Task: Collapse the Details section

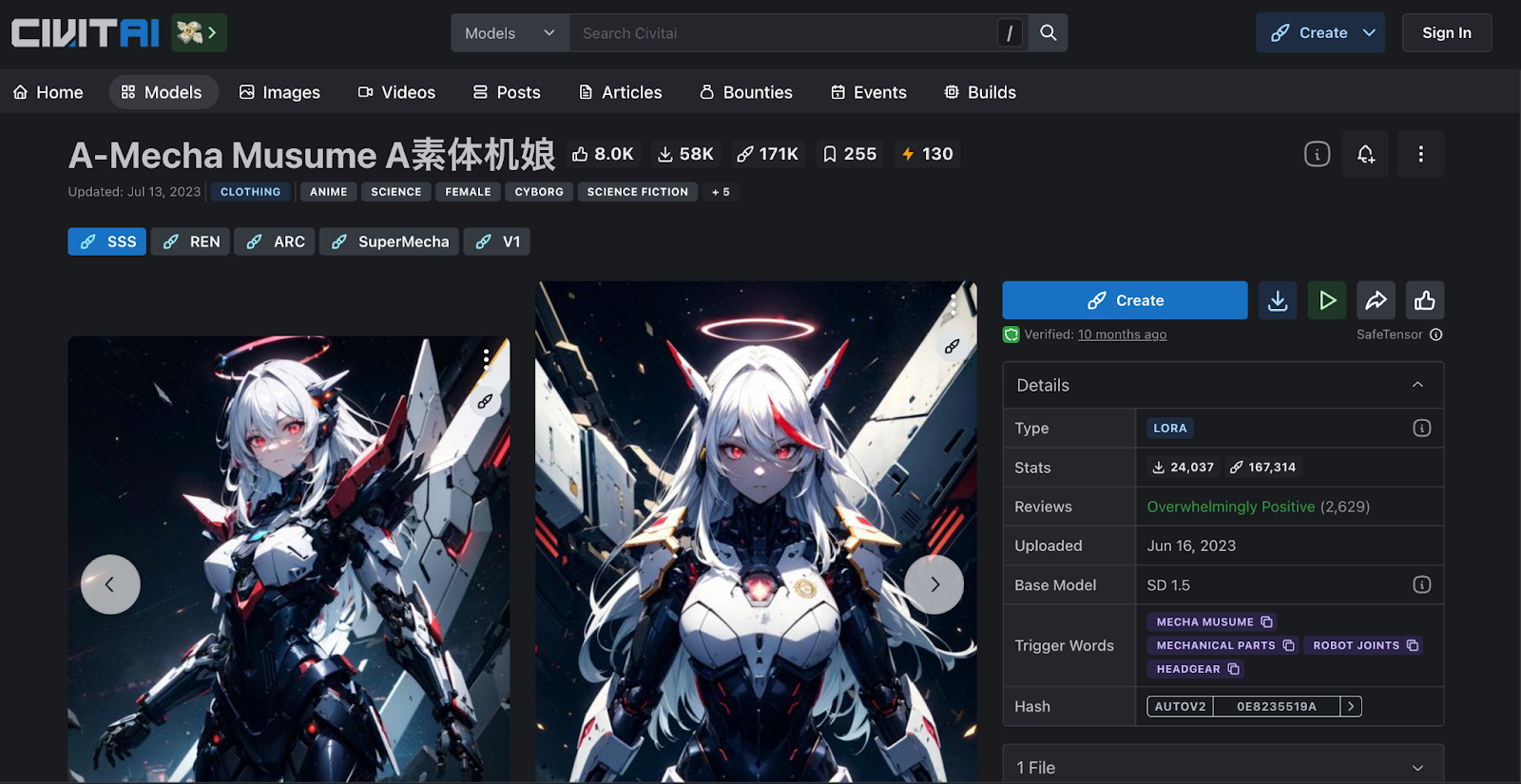Action: point(1223,385)
